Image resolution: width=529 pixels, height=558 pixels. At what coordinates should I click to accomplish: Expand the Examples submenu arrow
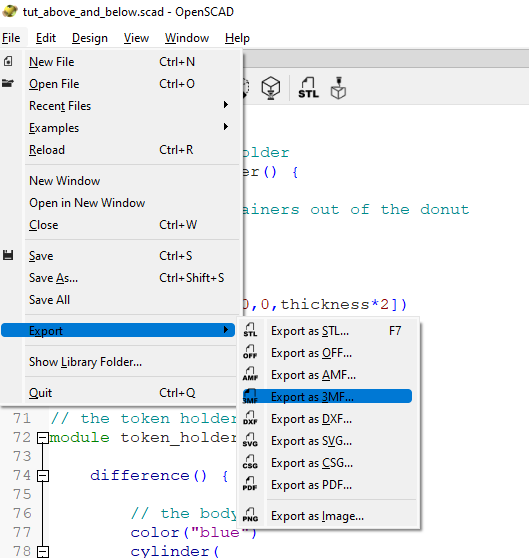pos(226,127)
